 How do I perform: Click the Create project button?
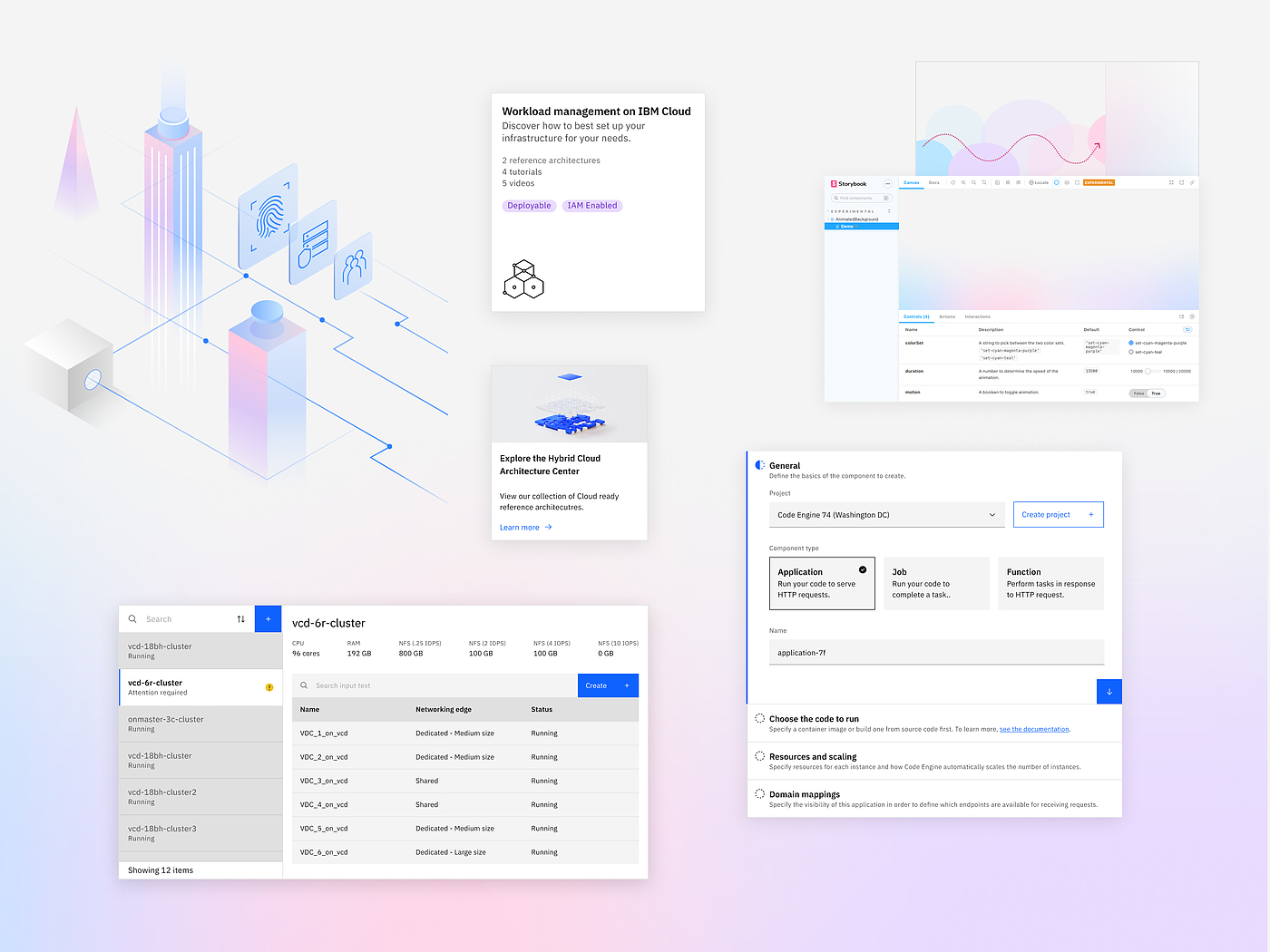(x=1059, y=515)
